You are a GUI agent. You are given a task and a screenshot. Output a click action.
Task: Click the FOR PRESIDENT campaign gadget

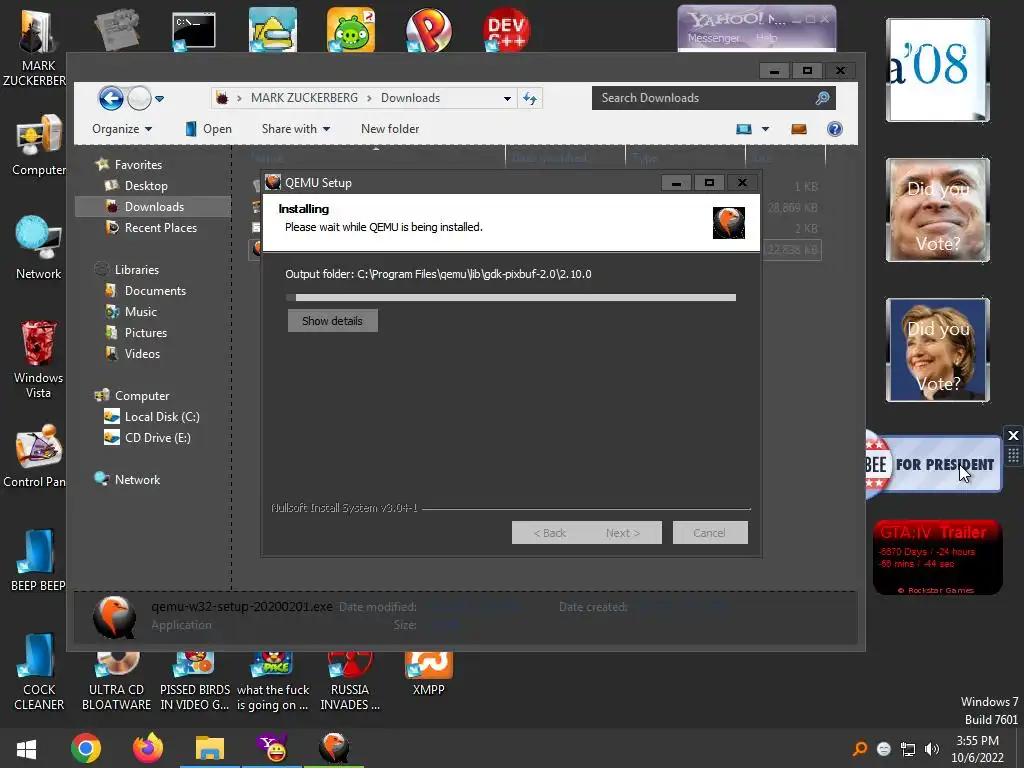click(933, 464)
